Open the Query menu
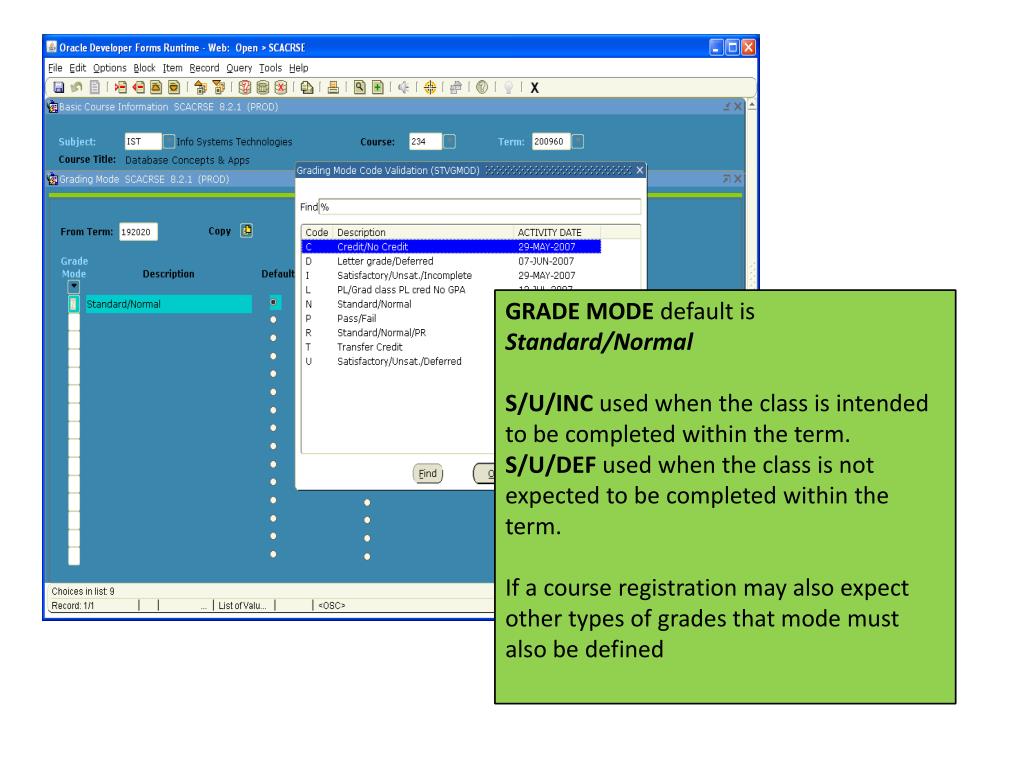The image size is (1024, 768). [x=239, y=68]
